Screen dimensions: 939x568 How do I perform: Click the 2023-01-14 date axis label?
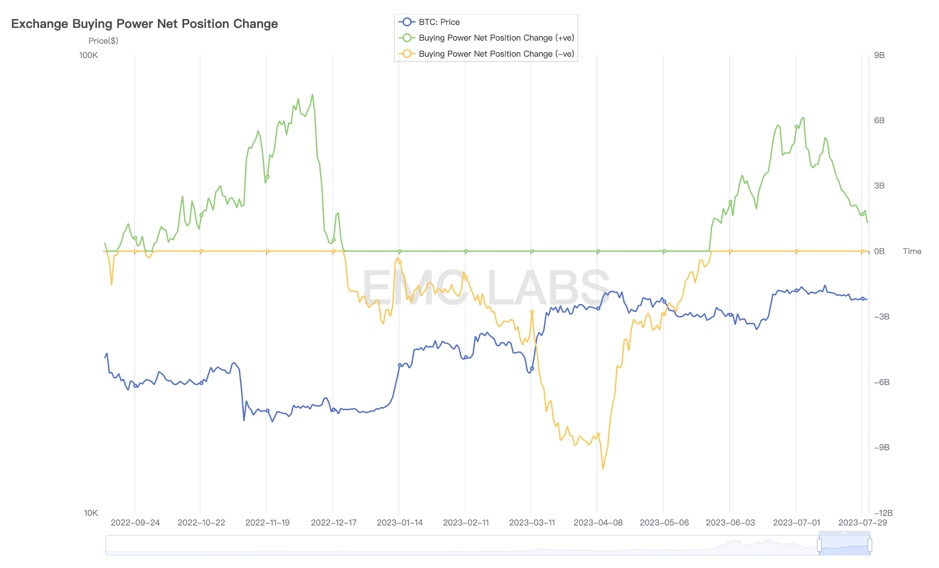pyautogui.click(x=399, y=522)
